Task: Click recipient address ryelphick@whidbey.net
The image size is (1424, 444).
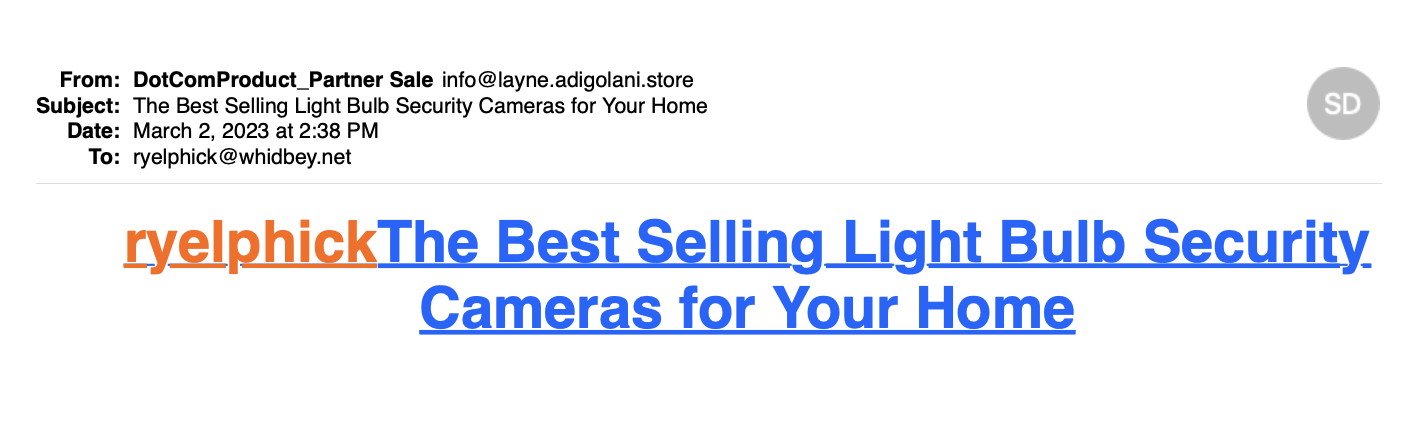Action: click(242, 158)
